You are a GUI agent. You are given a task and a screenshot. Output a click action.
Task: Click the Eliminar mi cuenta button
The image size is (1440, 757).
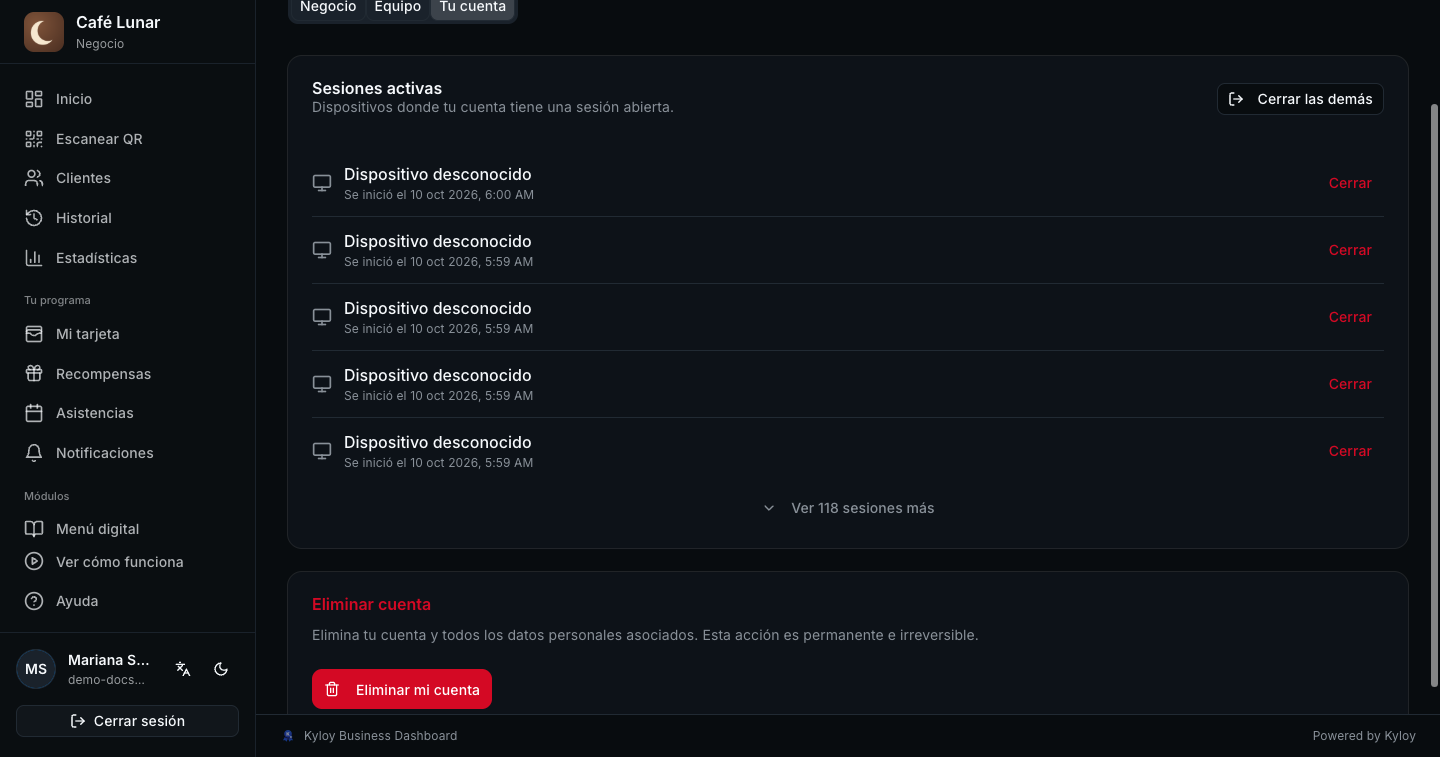[402, 689]
